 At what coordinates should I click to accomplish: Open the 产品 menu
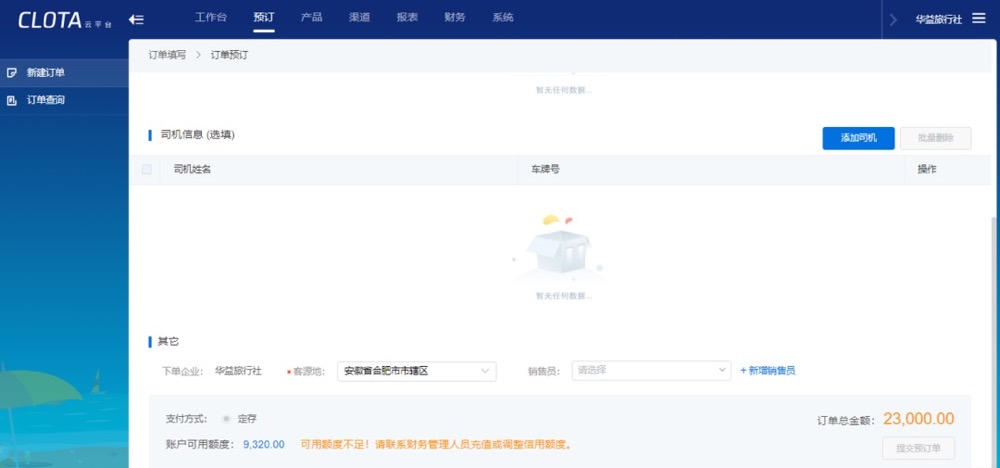(311, 17)
